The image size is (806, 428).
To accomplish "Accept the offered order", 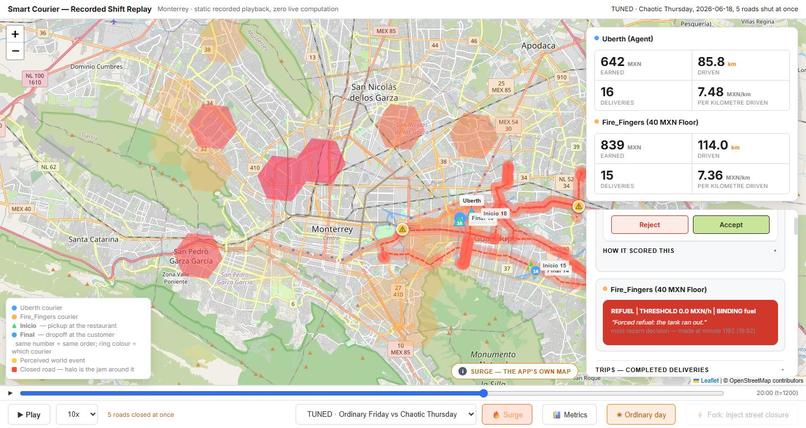I will (x=731, y=225).
